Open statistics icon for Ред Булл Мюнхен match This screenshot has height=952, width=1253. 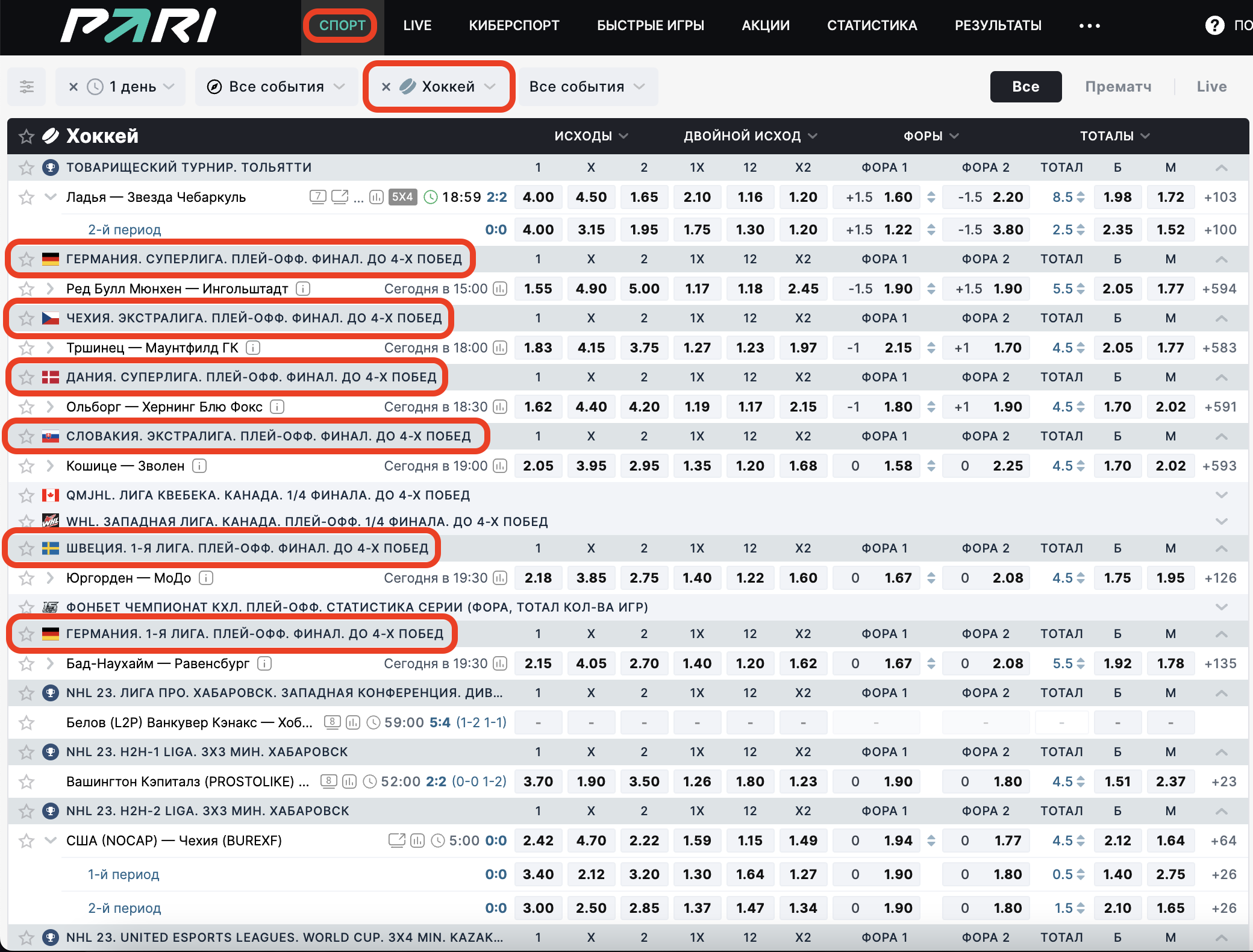[500, 289]
